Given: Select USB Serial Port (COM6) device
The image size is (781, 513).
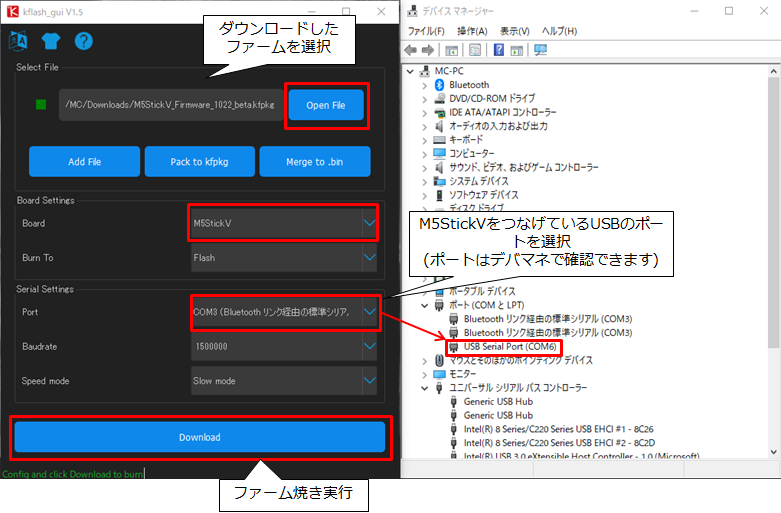Looking at the screenshot, I should tap(510, 347).
